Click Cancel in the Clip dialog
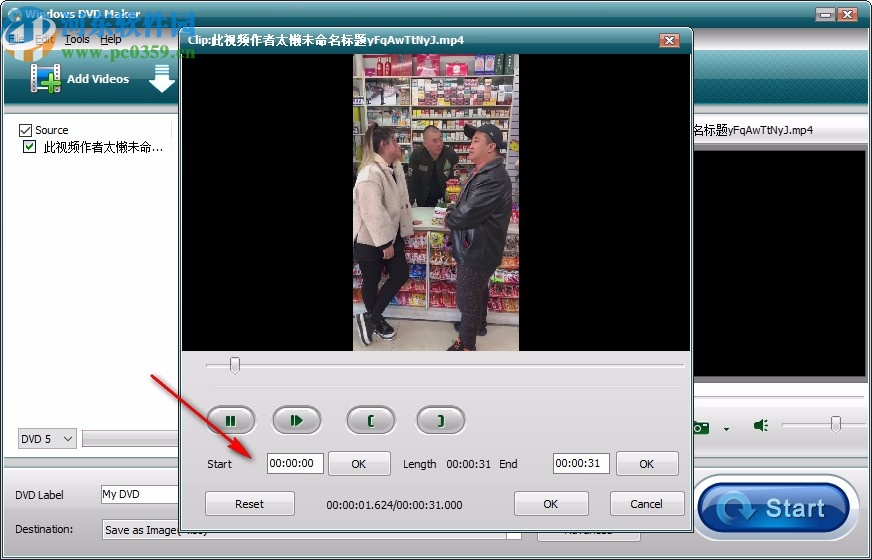The image size is (872, 560). (647, 504)
